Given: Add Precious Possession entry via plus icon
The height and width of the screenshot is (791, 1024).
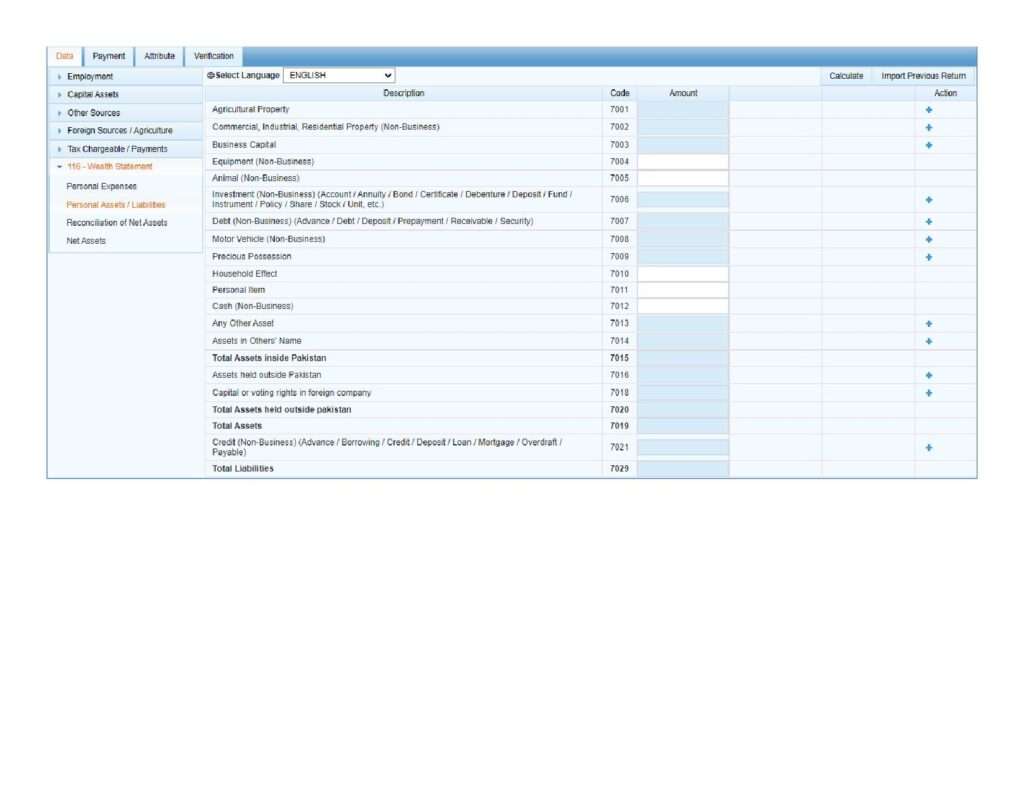Looking at the screenshot, I should [x=929, y=257].
